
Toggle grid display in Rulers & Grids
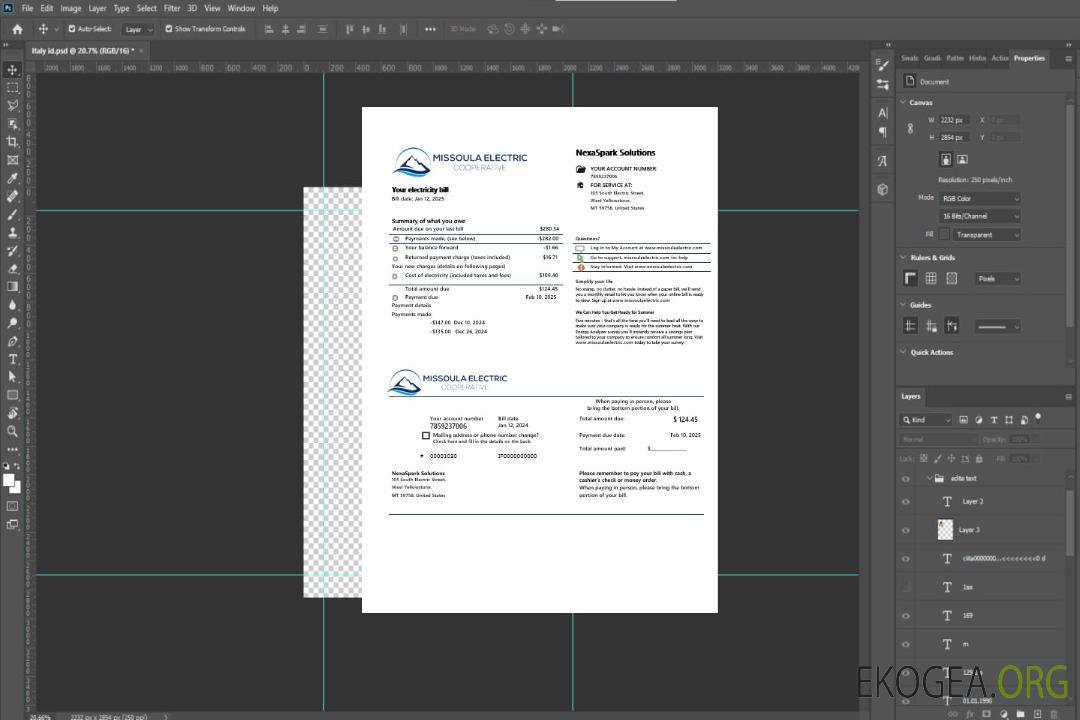pyautogui.click(x=931, y=279)
